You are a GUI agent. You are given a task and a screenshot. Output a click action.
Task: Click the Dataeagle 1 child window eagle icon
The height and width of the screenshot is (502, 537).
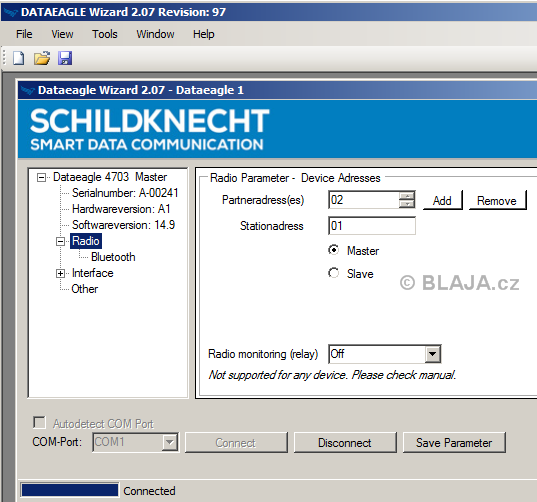[x=27, y=90]
